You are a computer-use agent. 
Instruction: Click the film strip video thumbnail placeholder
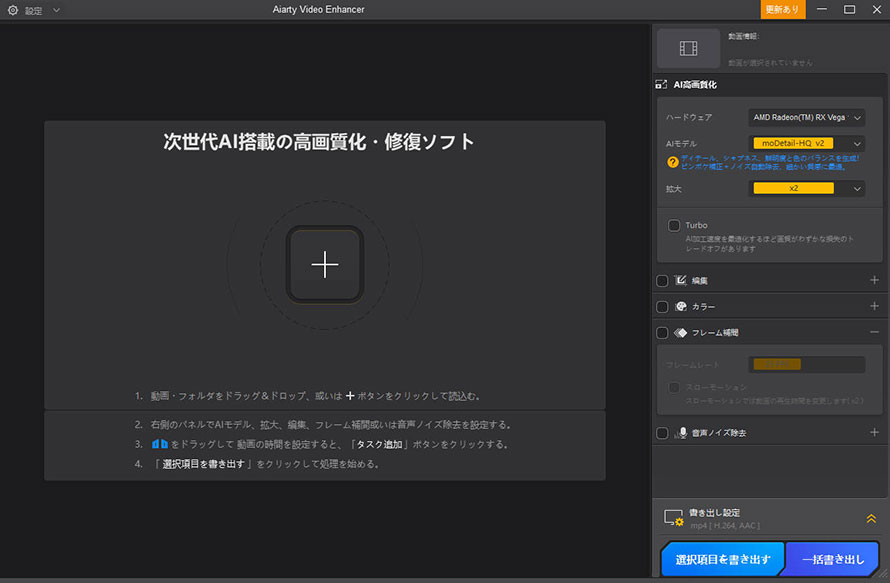click(x=688, y=48)
